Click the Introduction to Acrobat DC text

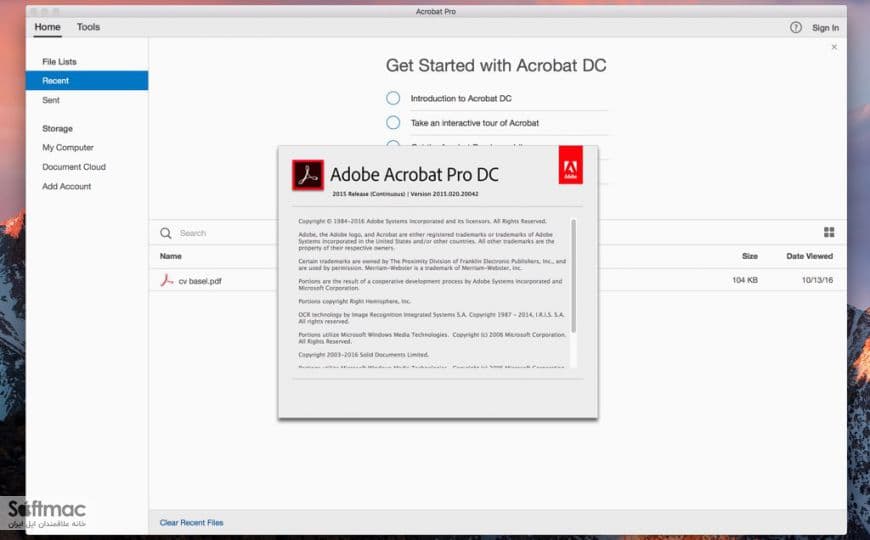461,98
